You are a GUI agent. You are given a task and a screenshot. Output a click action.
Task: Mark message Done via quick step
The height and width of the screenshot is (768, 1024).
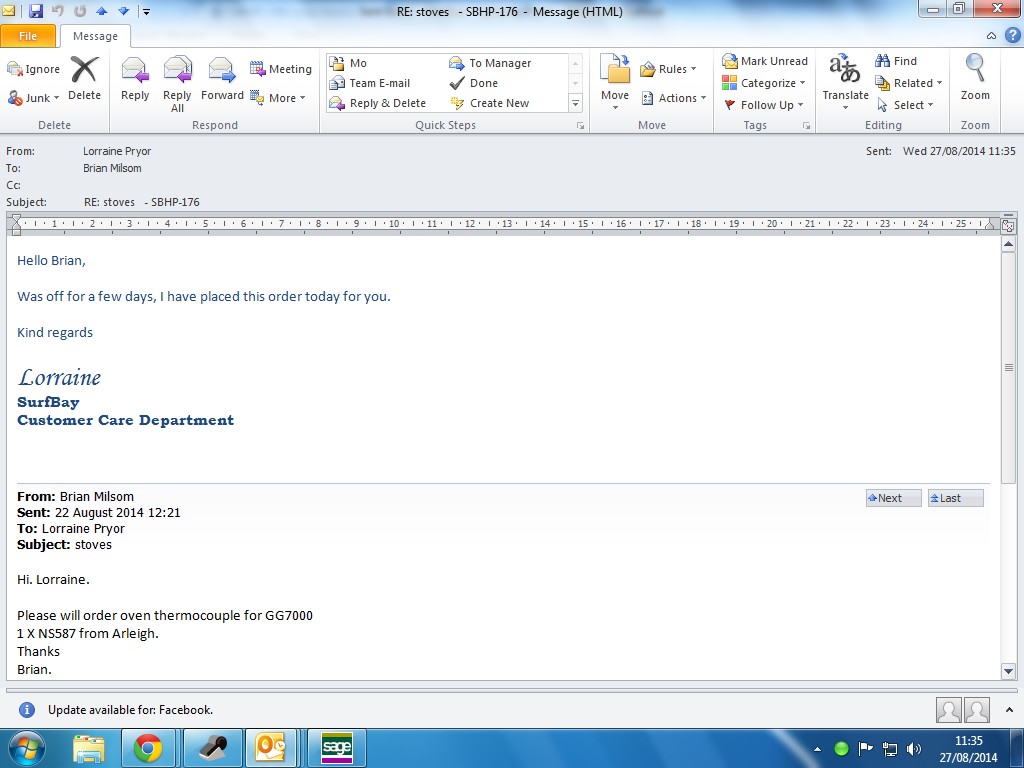point(474,83)
